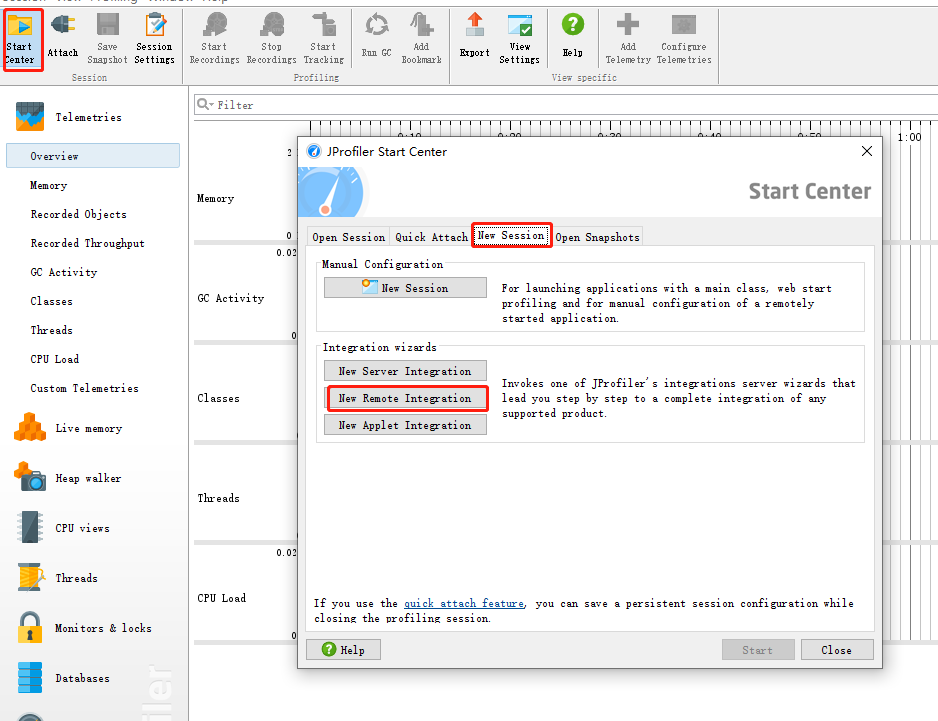Click the New Remote Integration button
Viewport: 938px width, 721px height.
click(x=405, y=398)
